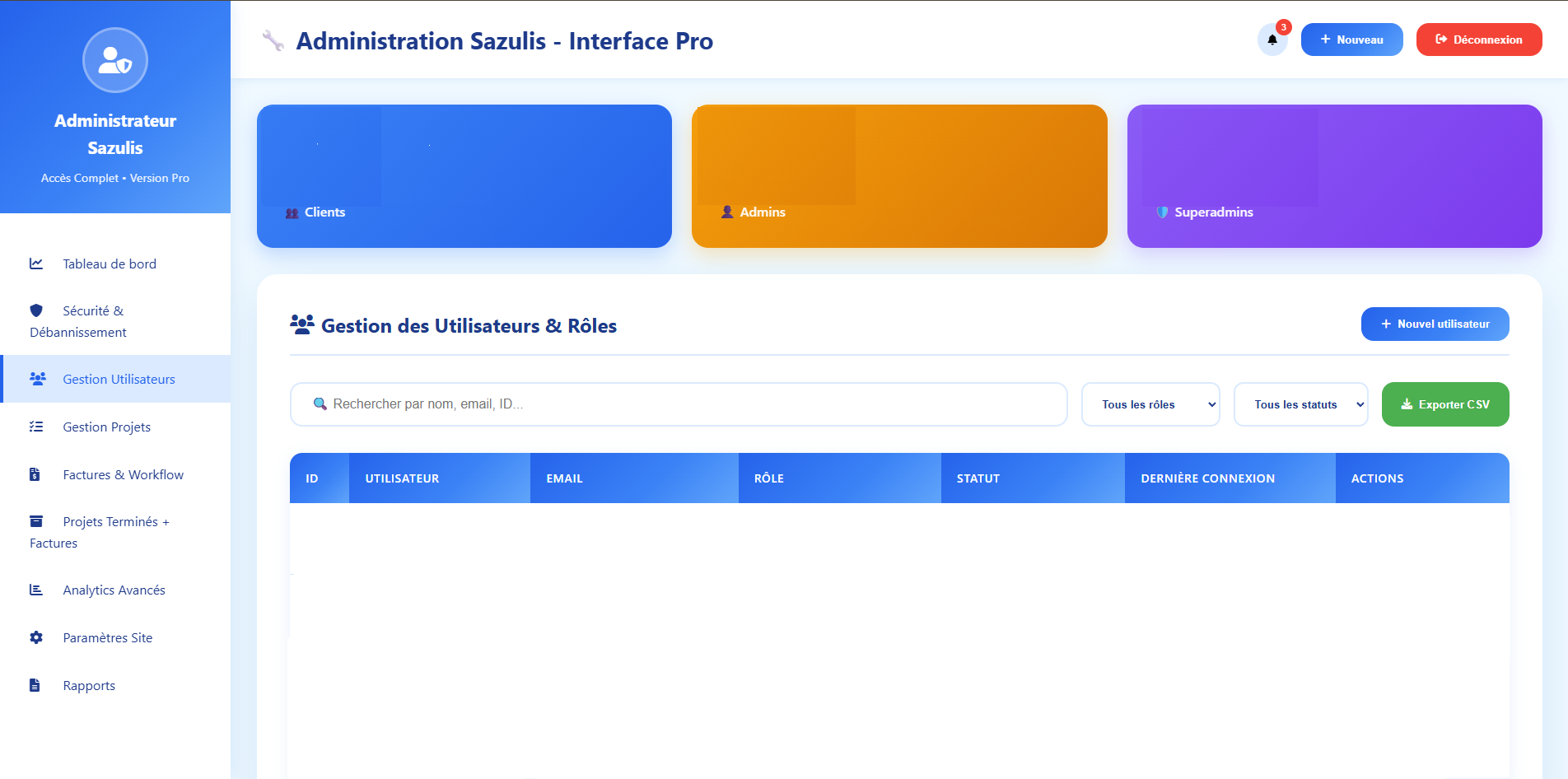The width and height of the screenshot is (1568, 779).
Task: Open Gestion Utilisateurs in the sidebar
Action: coord(118,379)
